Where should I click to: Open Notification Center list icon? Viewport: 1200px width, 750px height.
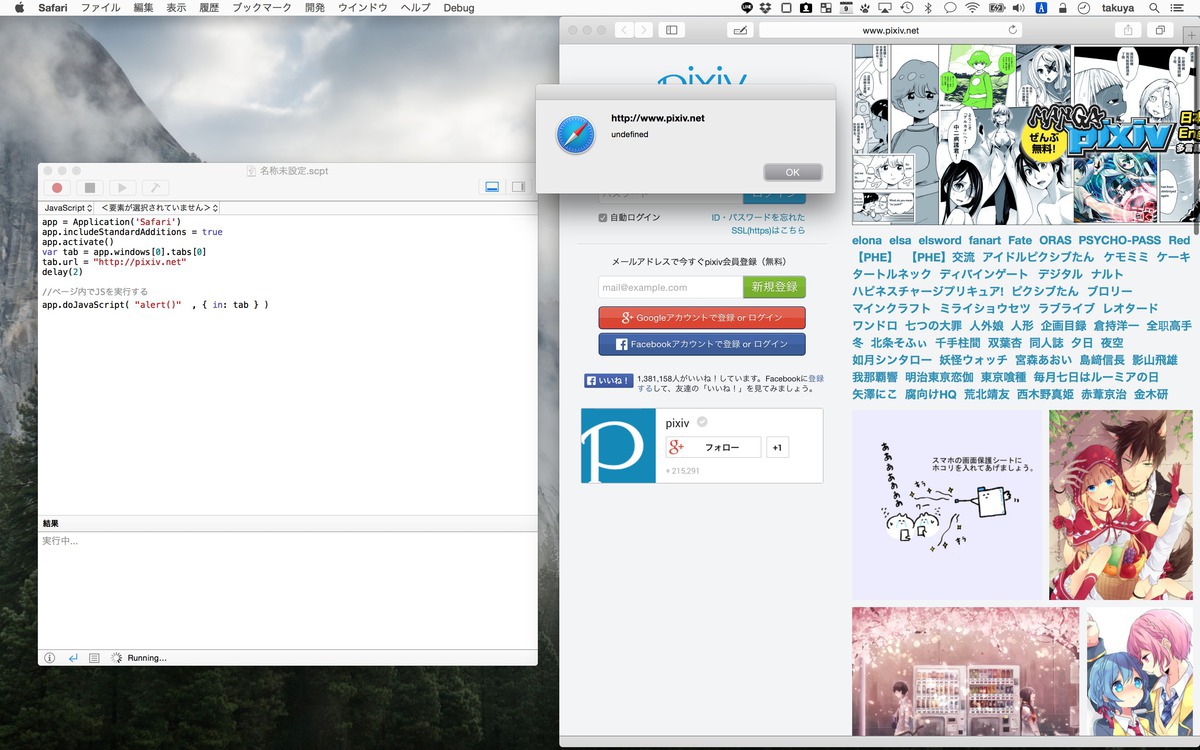1179,8
